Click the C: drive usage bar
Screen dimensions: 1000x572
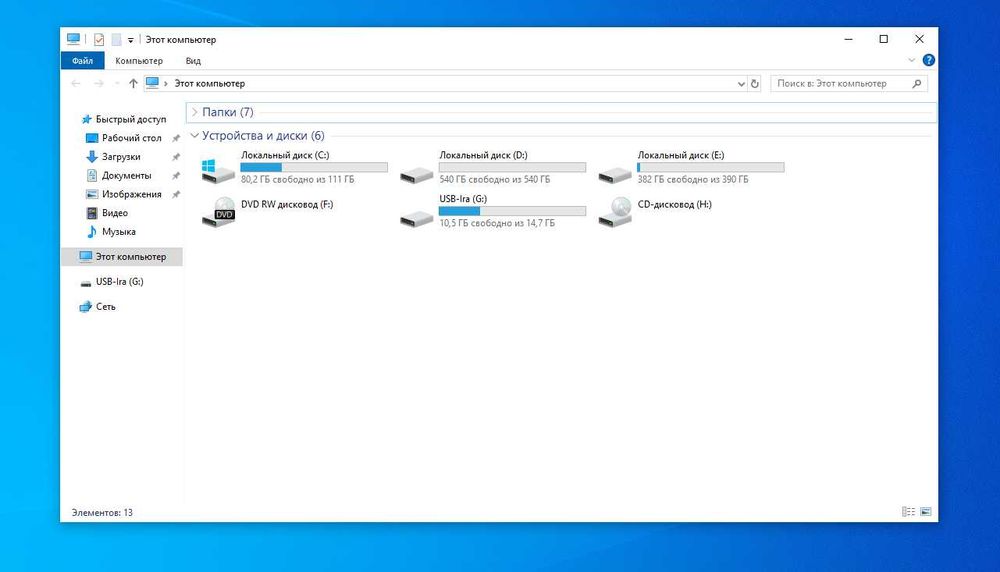pos(314,168)
